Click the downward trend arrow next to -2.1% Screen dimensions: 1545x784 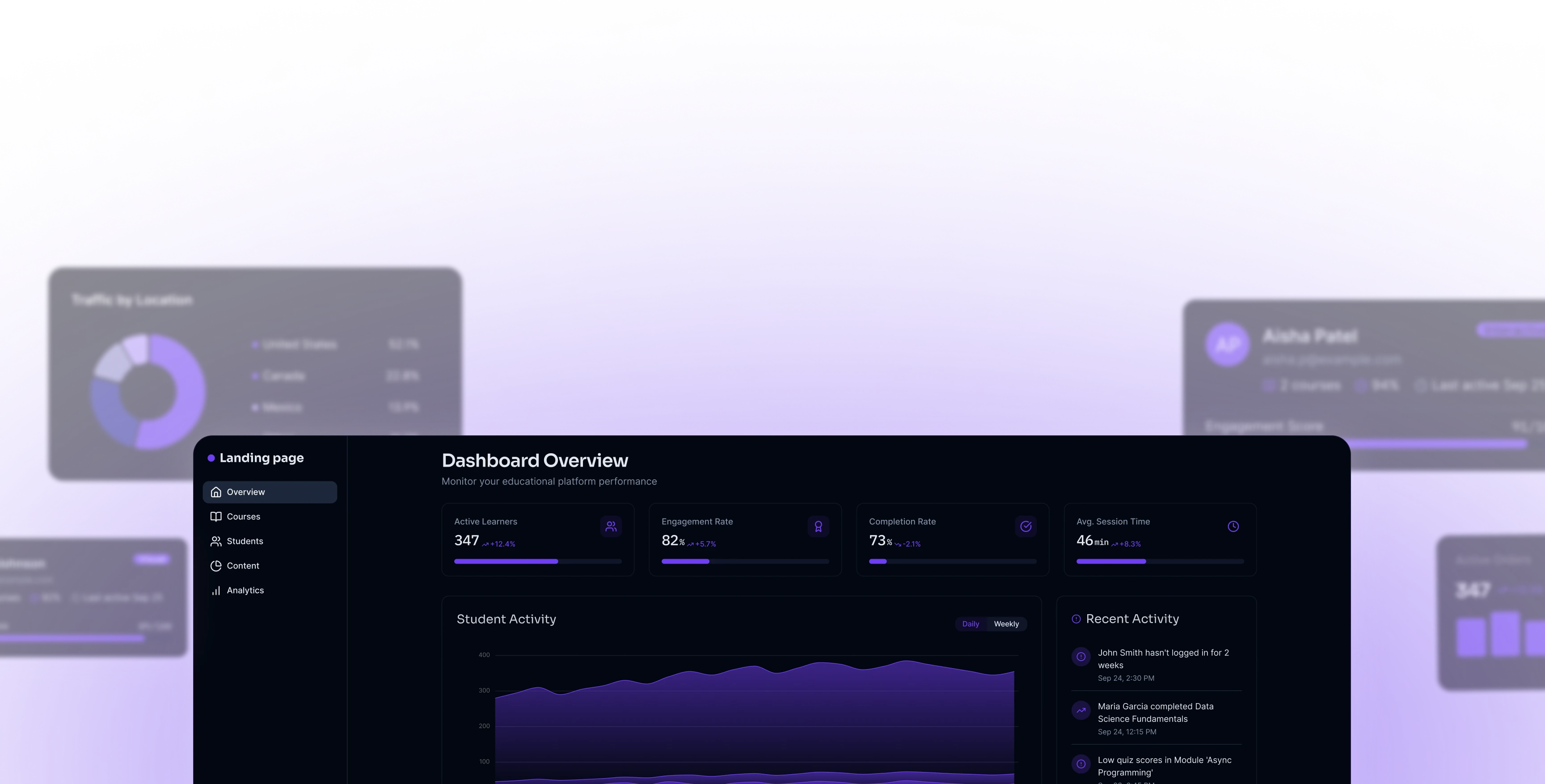tap(898, 545)
